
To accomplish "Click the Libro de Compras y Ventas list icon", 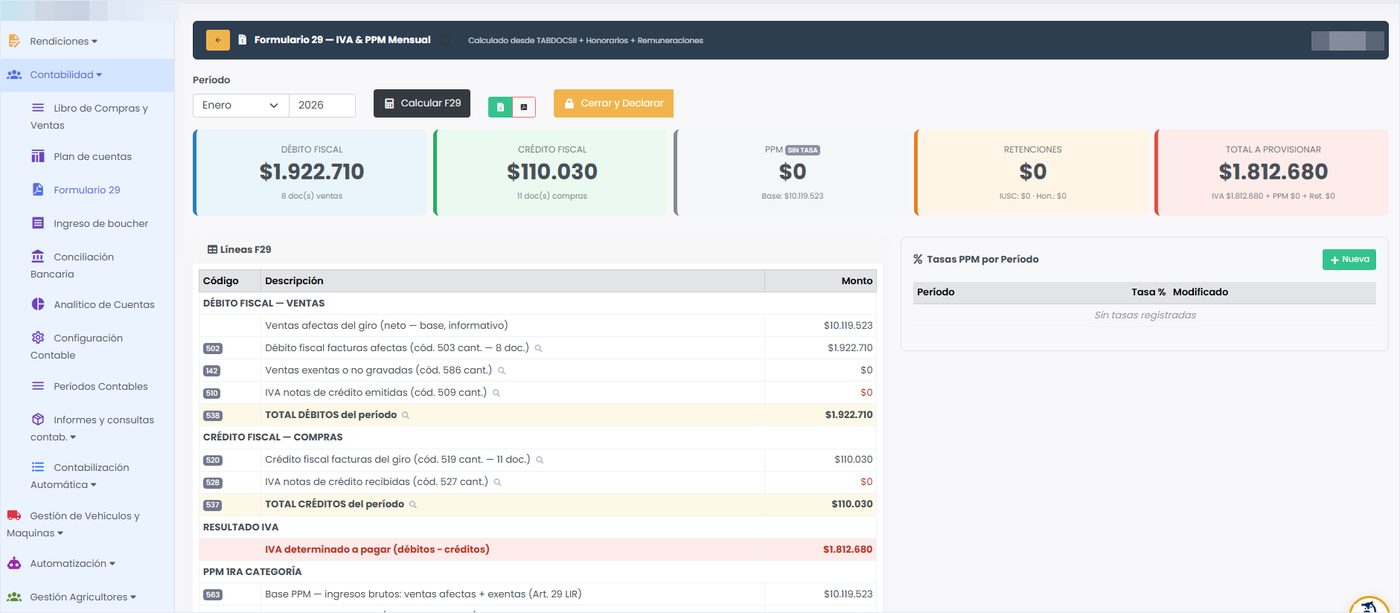I will 38,108.
